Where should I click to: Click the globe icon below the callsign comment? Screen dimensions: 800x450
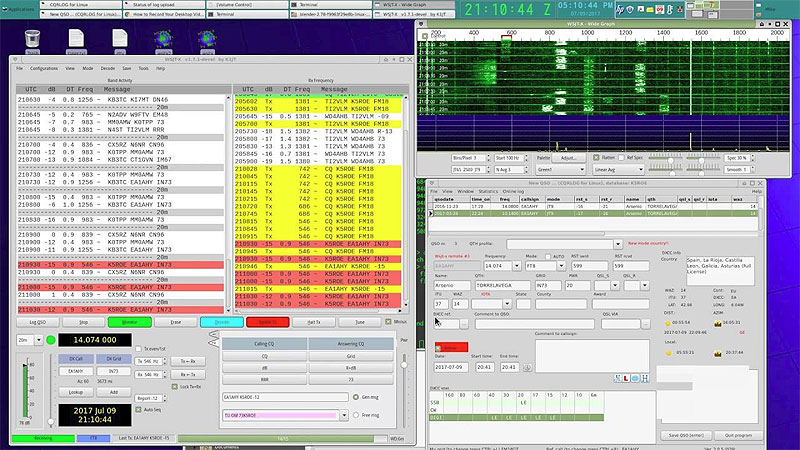click(635, 378)
